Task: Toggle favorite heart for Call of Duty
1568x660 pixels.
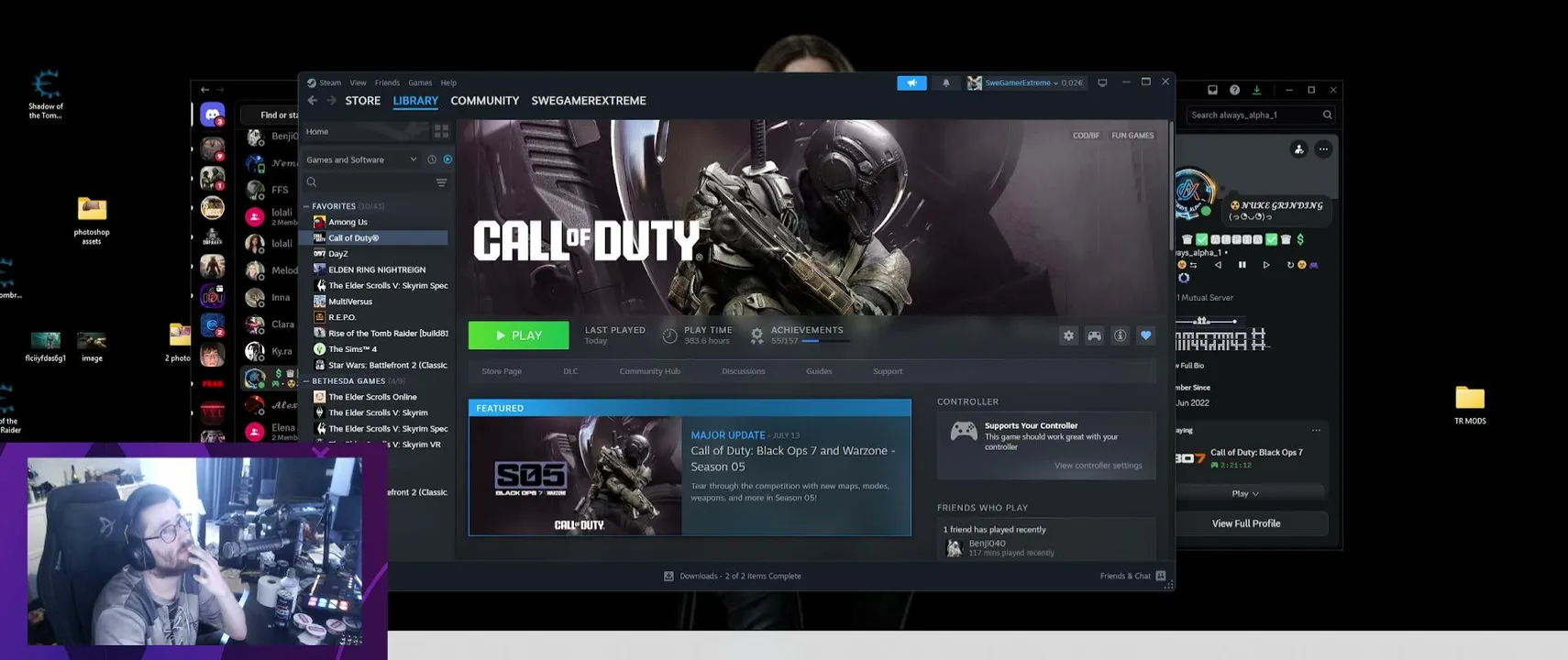Action: [1145, 335]
